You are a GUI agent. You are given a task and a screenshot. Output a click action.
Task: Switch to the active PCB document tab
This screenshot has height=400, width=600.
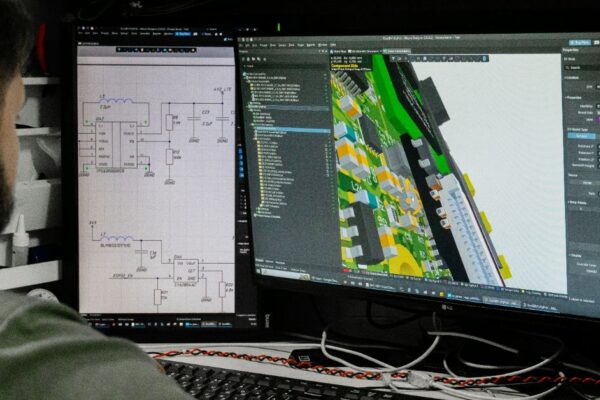click(396, 51)
